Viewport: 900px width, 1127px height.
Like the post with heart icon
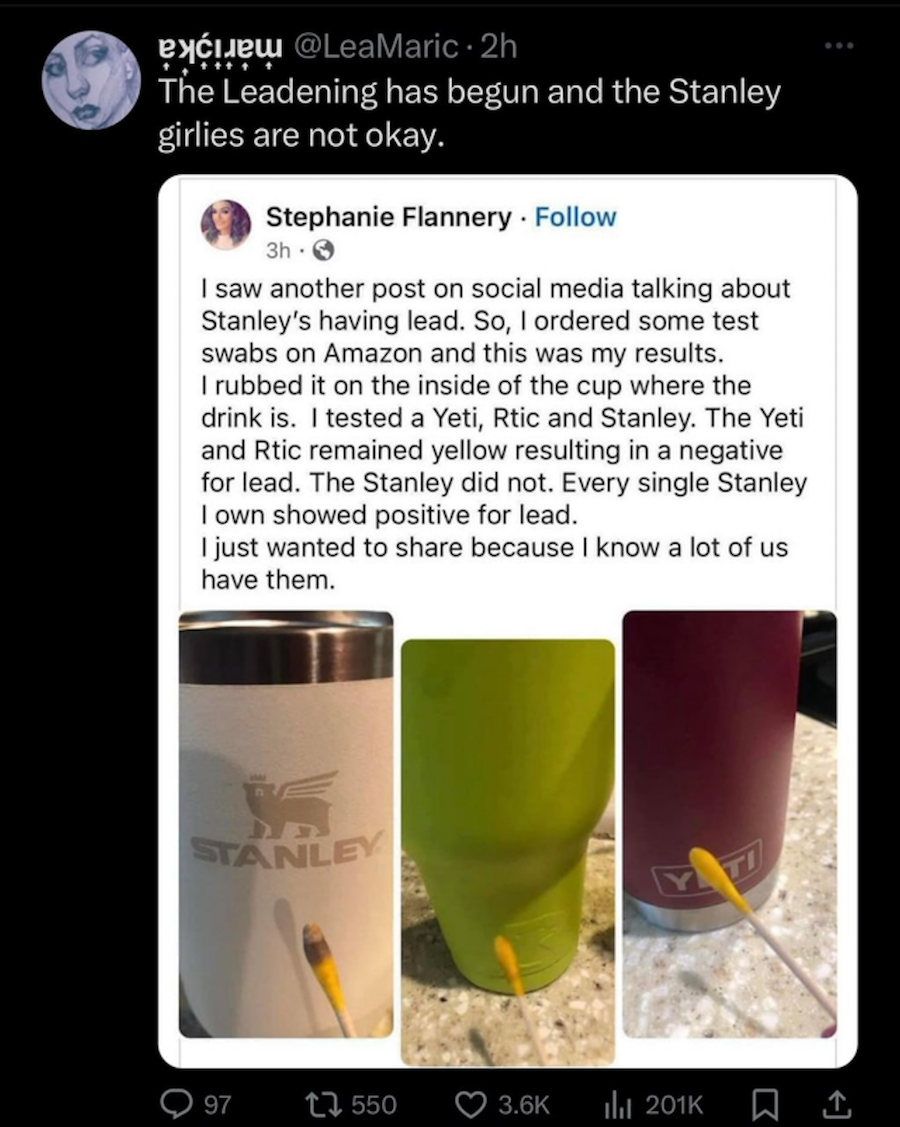pos(469,1103)
